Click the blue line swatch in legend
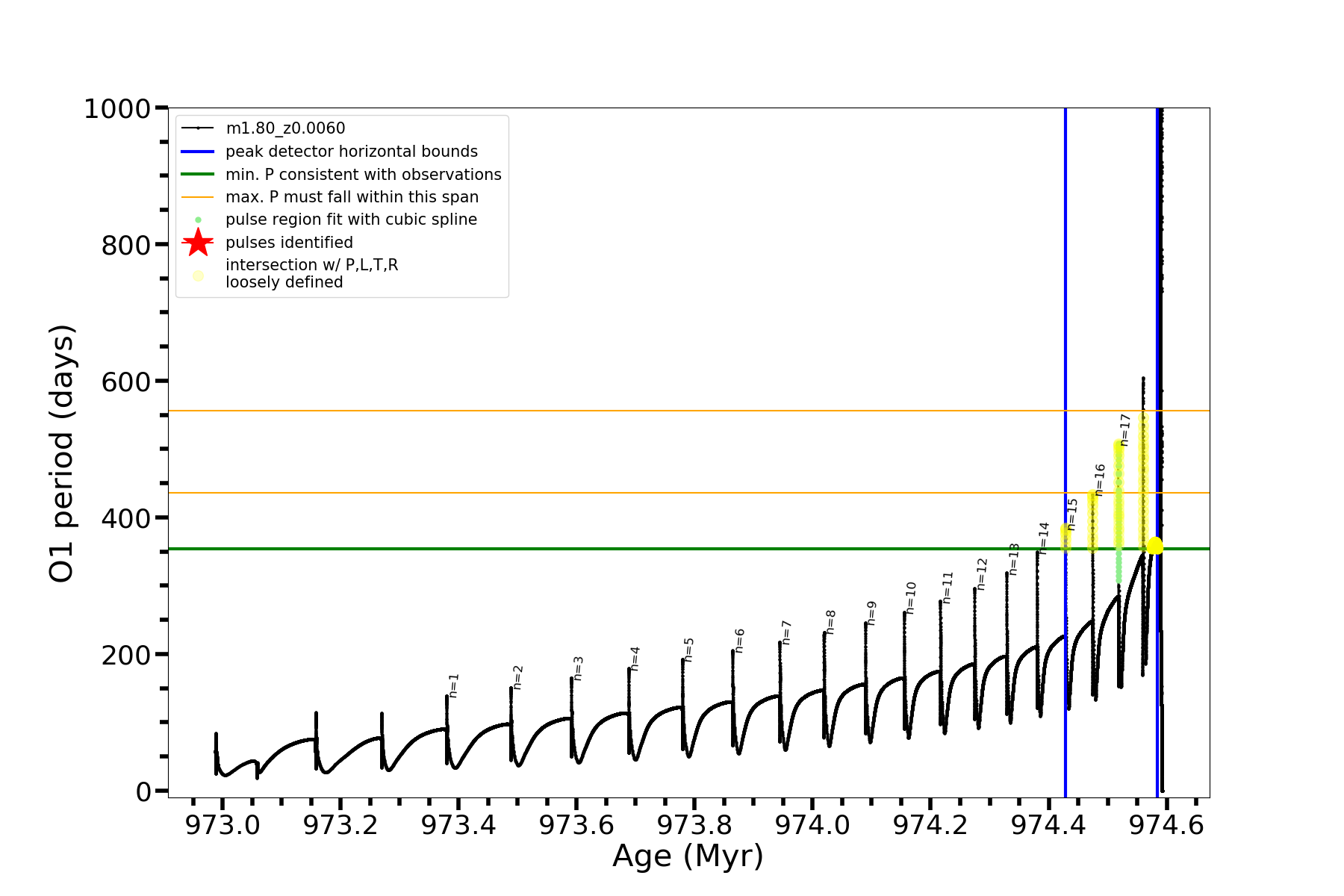This screenshot has width=1344, height=896. [198, 152]
